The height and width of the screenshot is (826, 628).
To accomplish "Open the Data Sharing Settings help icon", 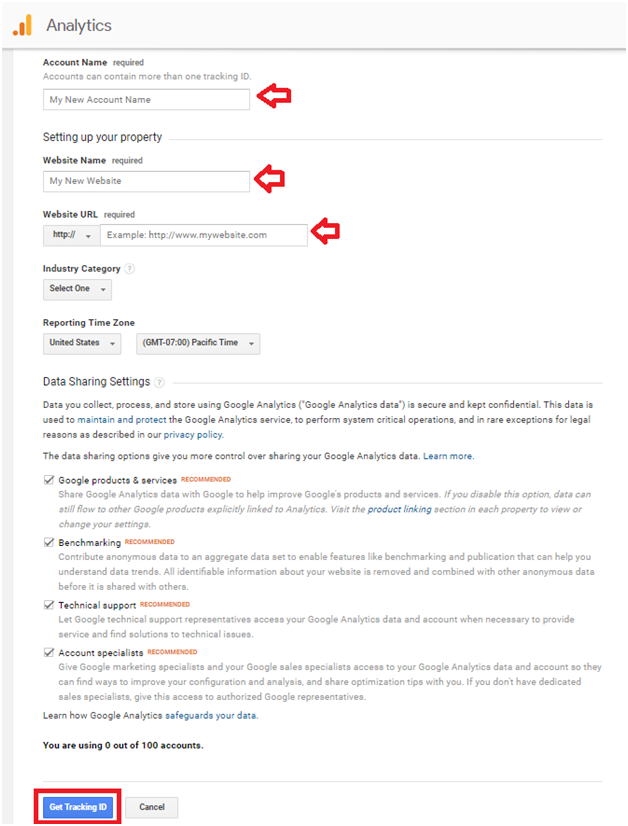I will (x=159, y=382).
